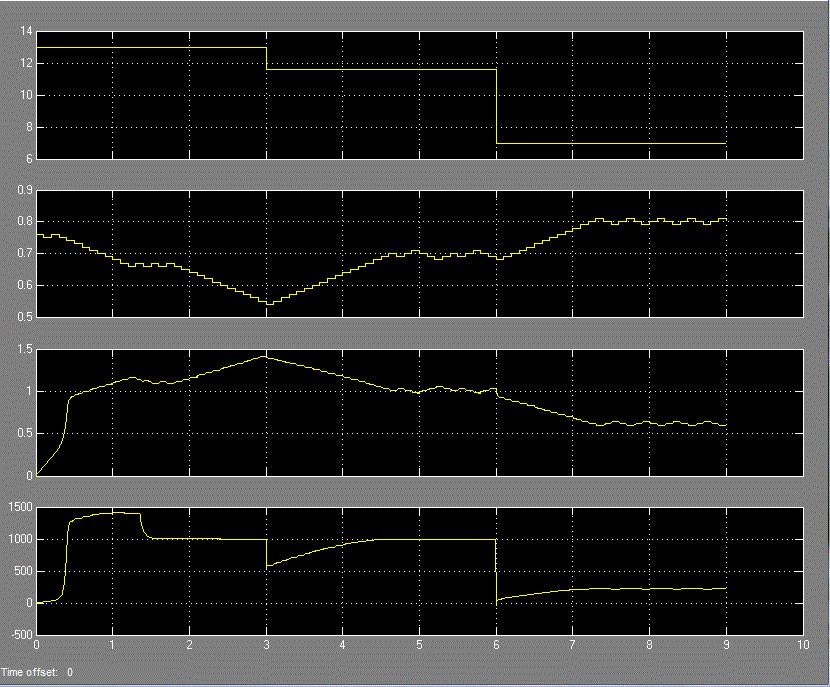Click the "4" time-axis tick label
The height and width of the screenshot is (687, 830).
(342, 645)
